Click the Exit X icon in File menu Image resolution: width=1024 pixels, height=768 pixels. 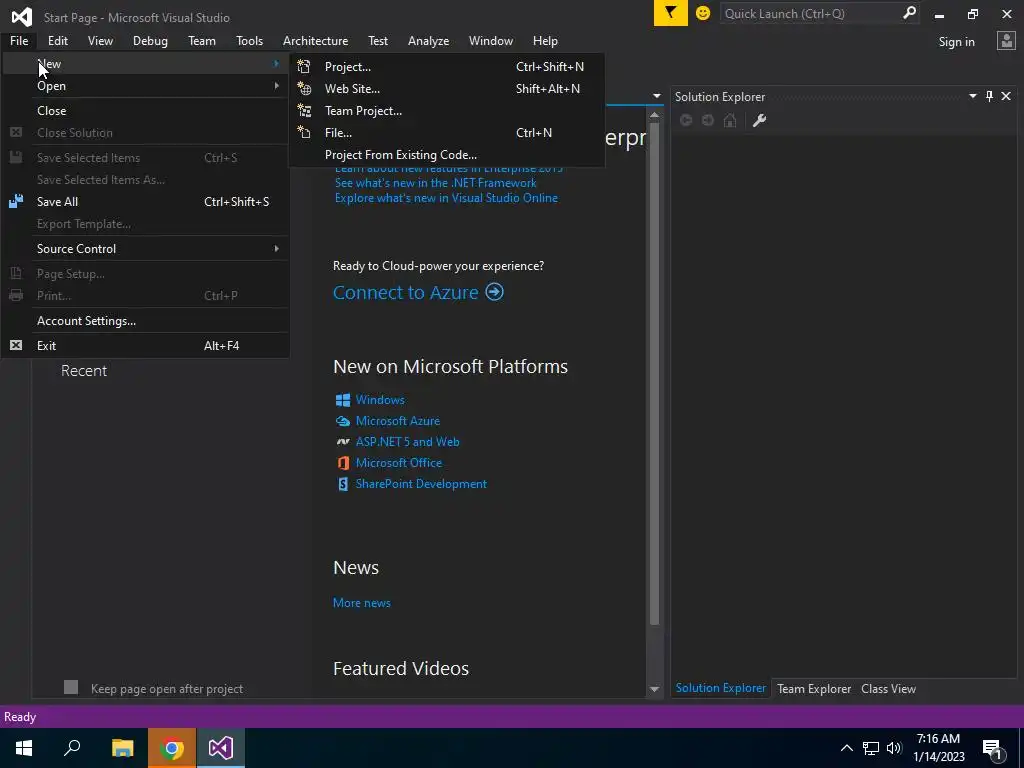pos(16,345)
